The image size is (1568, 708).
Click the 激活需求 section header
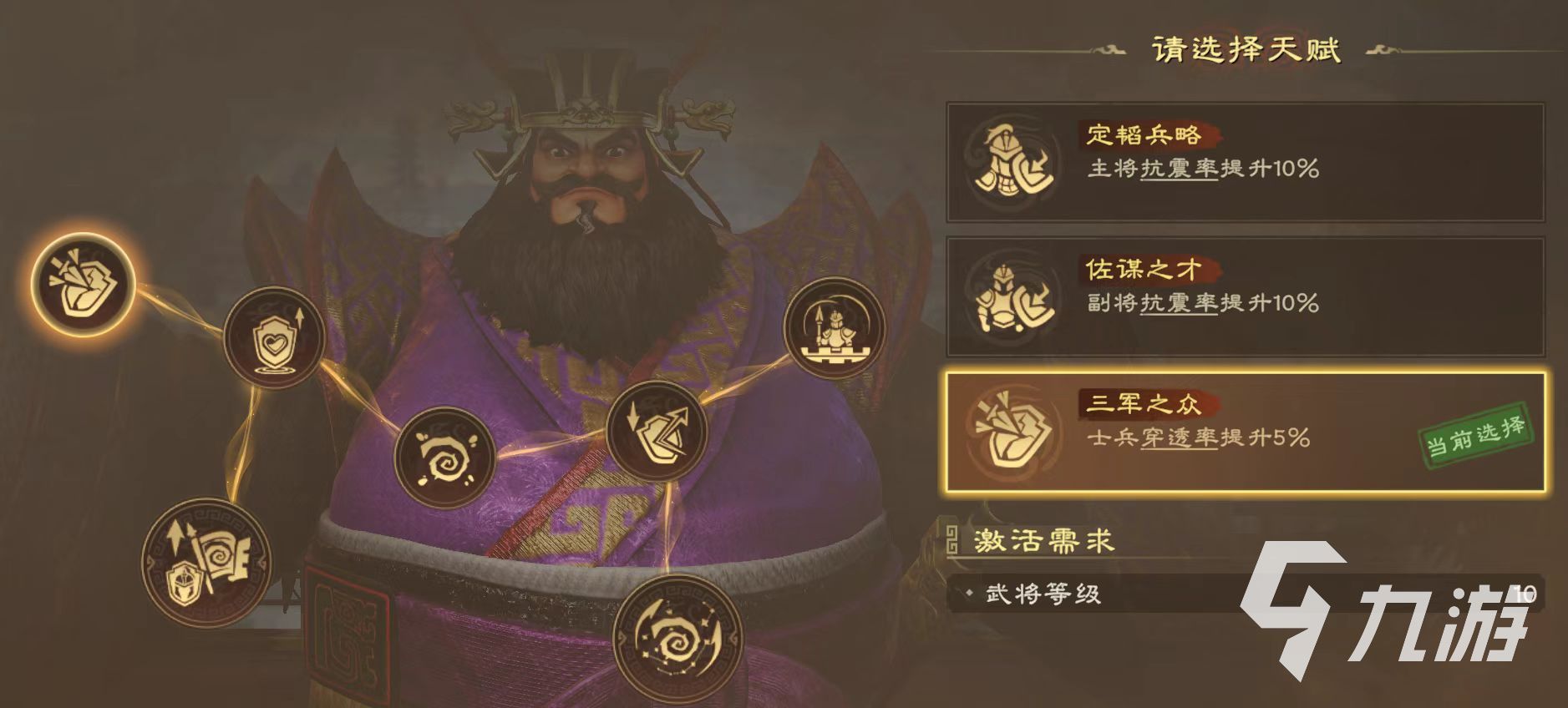click(1044, 542)
